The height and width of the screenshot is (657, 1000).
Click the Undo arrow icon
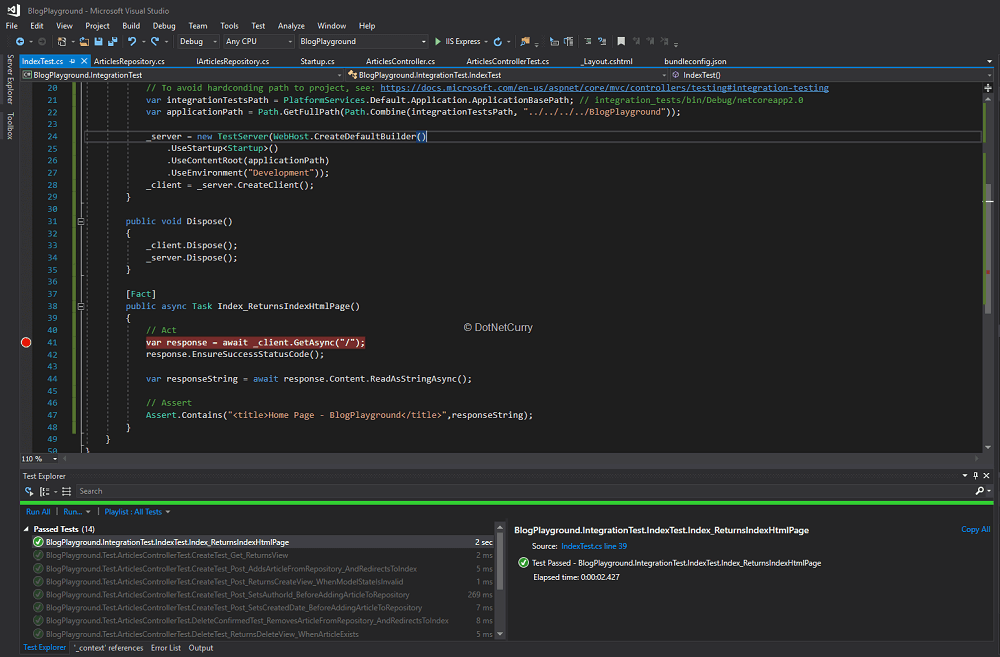[131, 41]
